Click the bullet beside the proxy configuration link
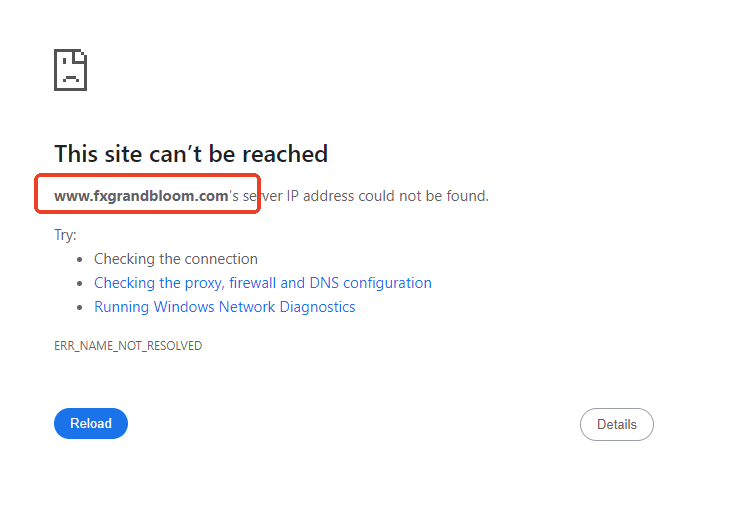The image size is (749, 519). click(80, 283)
